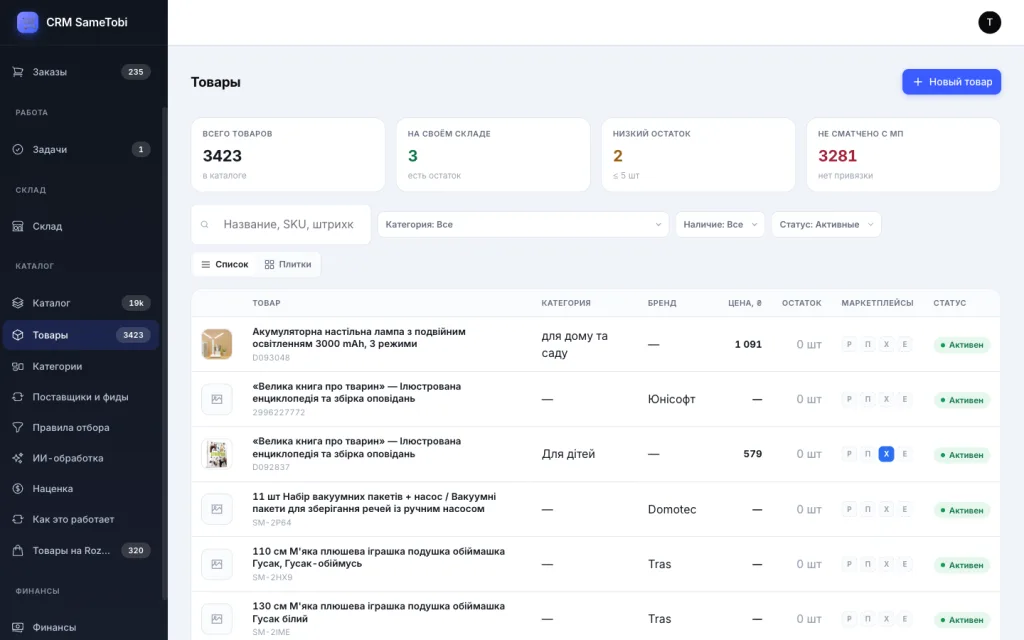Switch to Список view
Viewport: 1024px width, 640px height.
click(x=225, y=264)
